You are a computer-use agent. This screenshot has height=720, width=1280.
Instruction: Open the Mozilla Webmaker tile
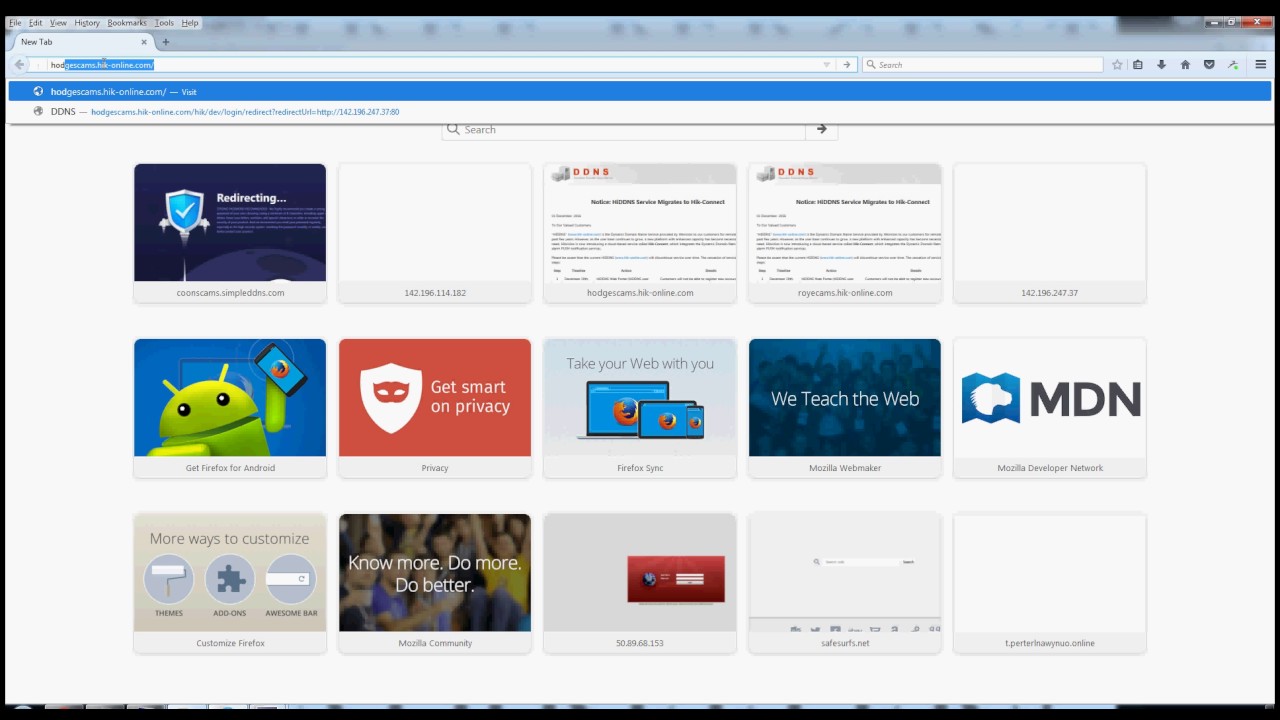tap(845, 407)
